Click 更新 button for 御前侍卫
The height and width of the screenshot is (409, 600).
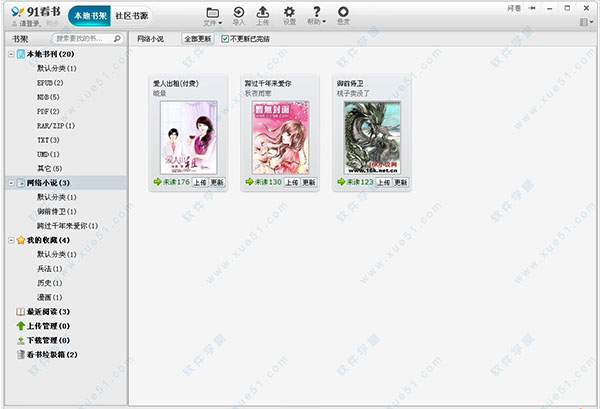click(401, 183)
